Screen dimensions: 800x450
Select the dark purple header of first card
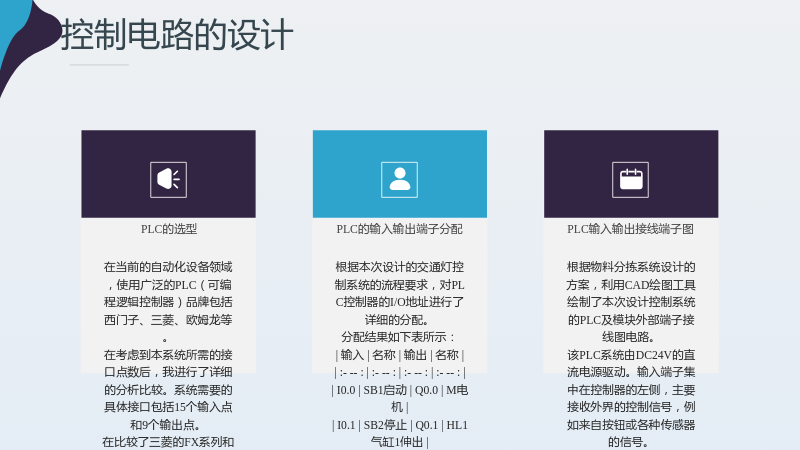pyautogui.click(x=168, y=174)
